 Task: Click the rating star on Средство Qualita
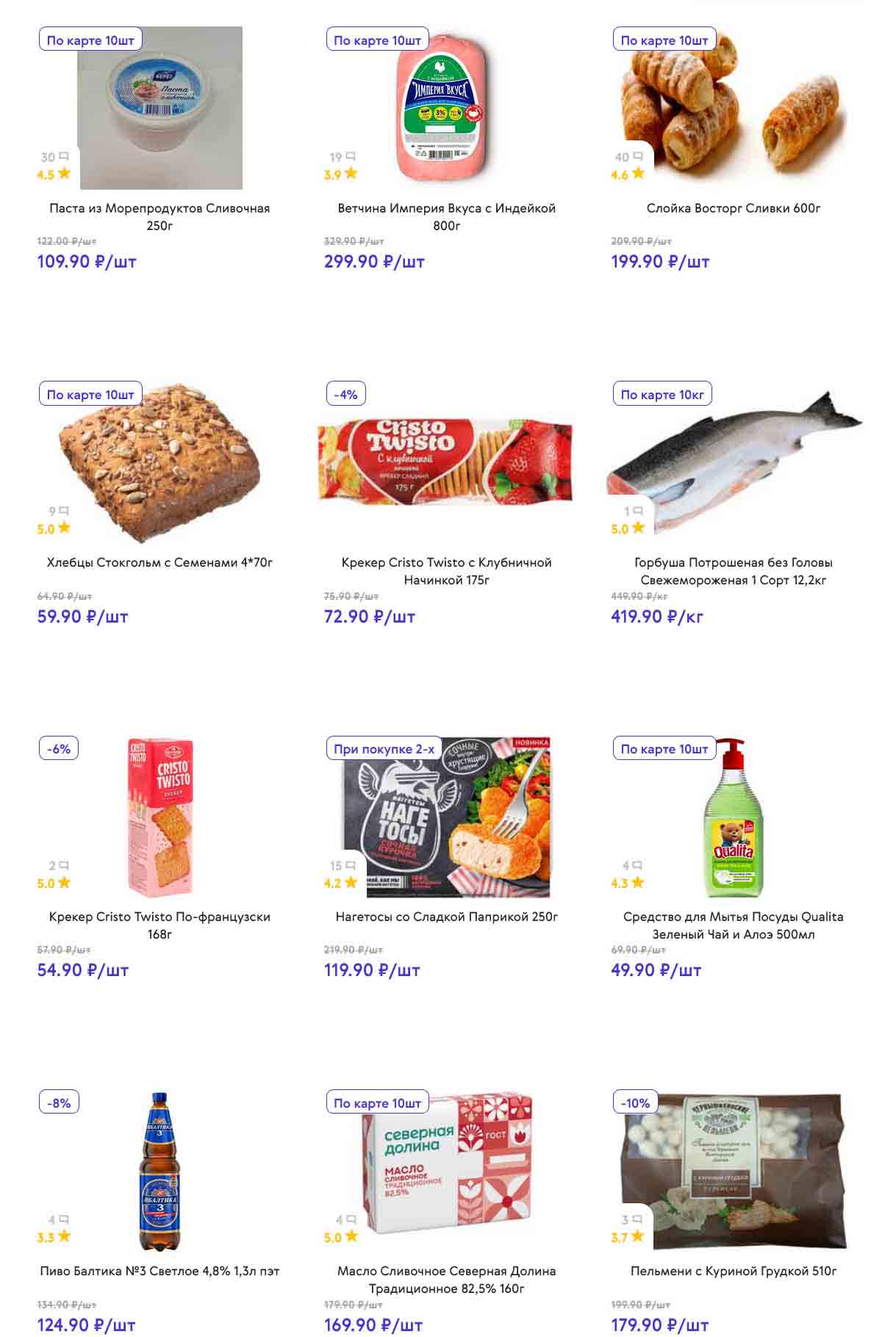pyautogui.click(x=638, y=882)
